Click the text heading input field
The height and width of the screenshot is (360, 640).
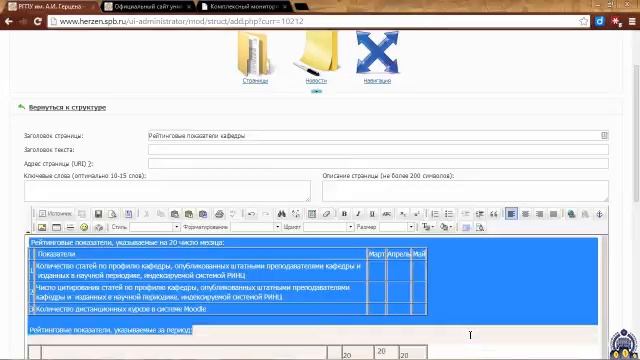pos(378,149)
